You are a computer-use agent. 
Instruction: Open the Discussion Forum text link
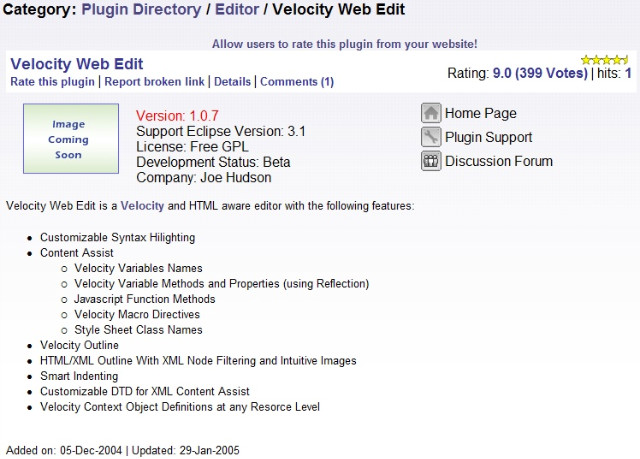[x=499, y=161]
